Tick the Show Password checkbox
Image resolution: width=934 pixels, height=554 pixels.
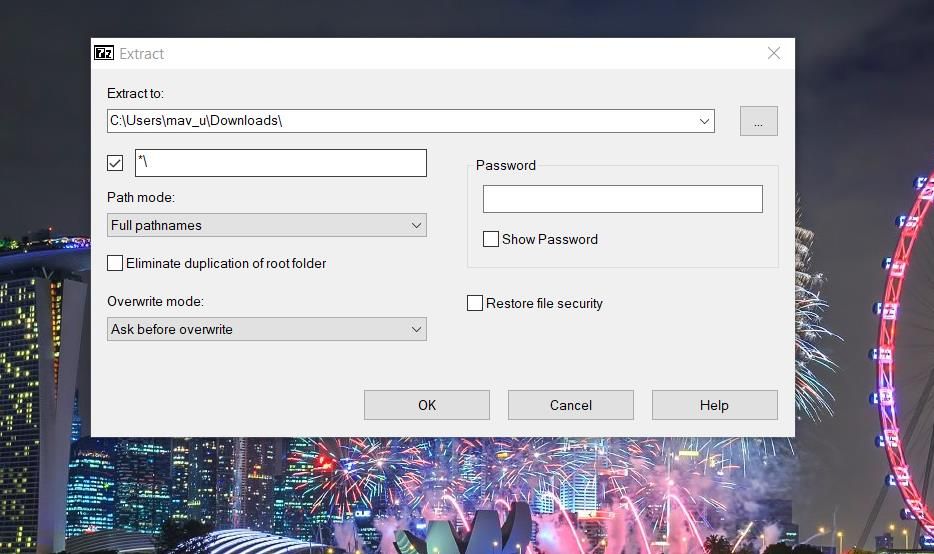tap(491, 239)
